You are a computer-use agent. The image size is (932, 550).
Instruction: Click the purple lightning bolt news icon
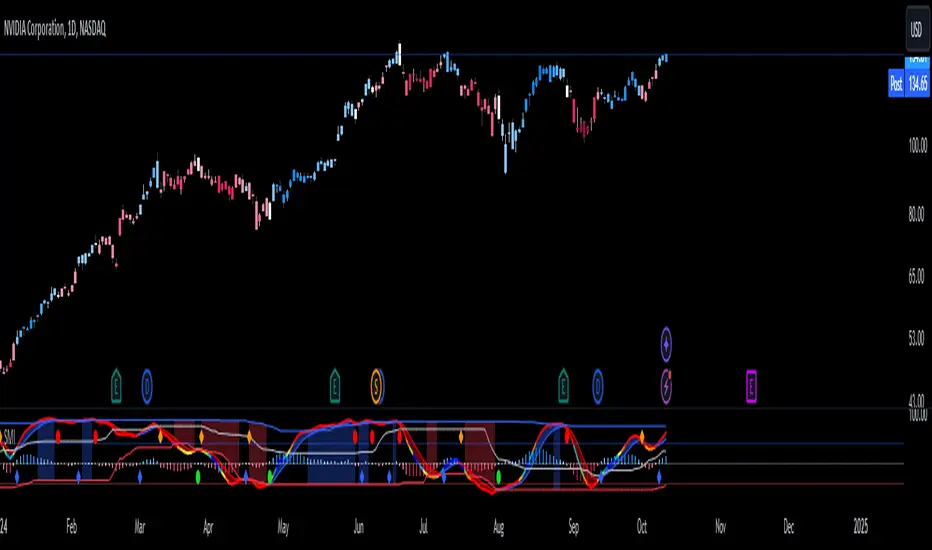[666, 386]
